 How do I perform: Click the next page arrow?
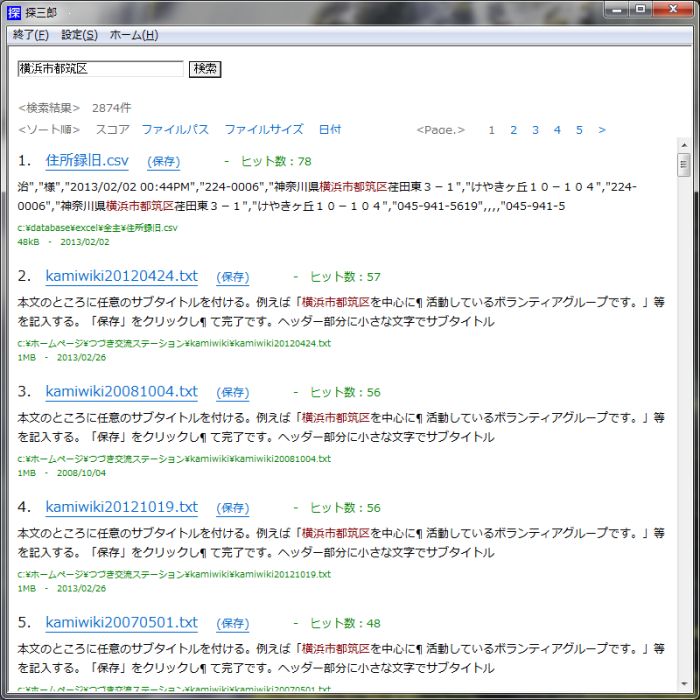click(x=601, y=130)
